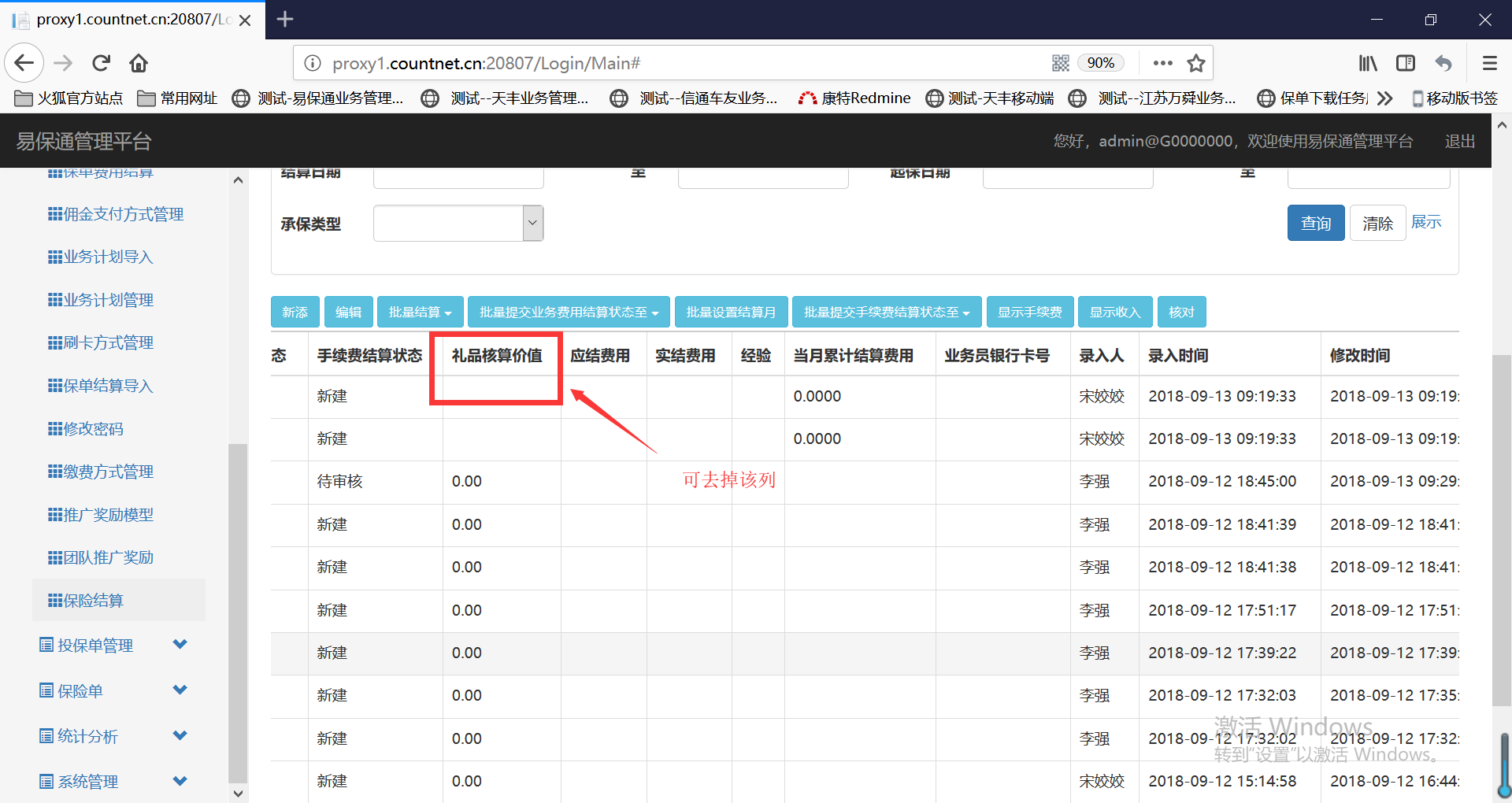
Task: Open the QR code icon in address bar
Action: tap(1061, 63)
